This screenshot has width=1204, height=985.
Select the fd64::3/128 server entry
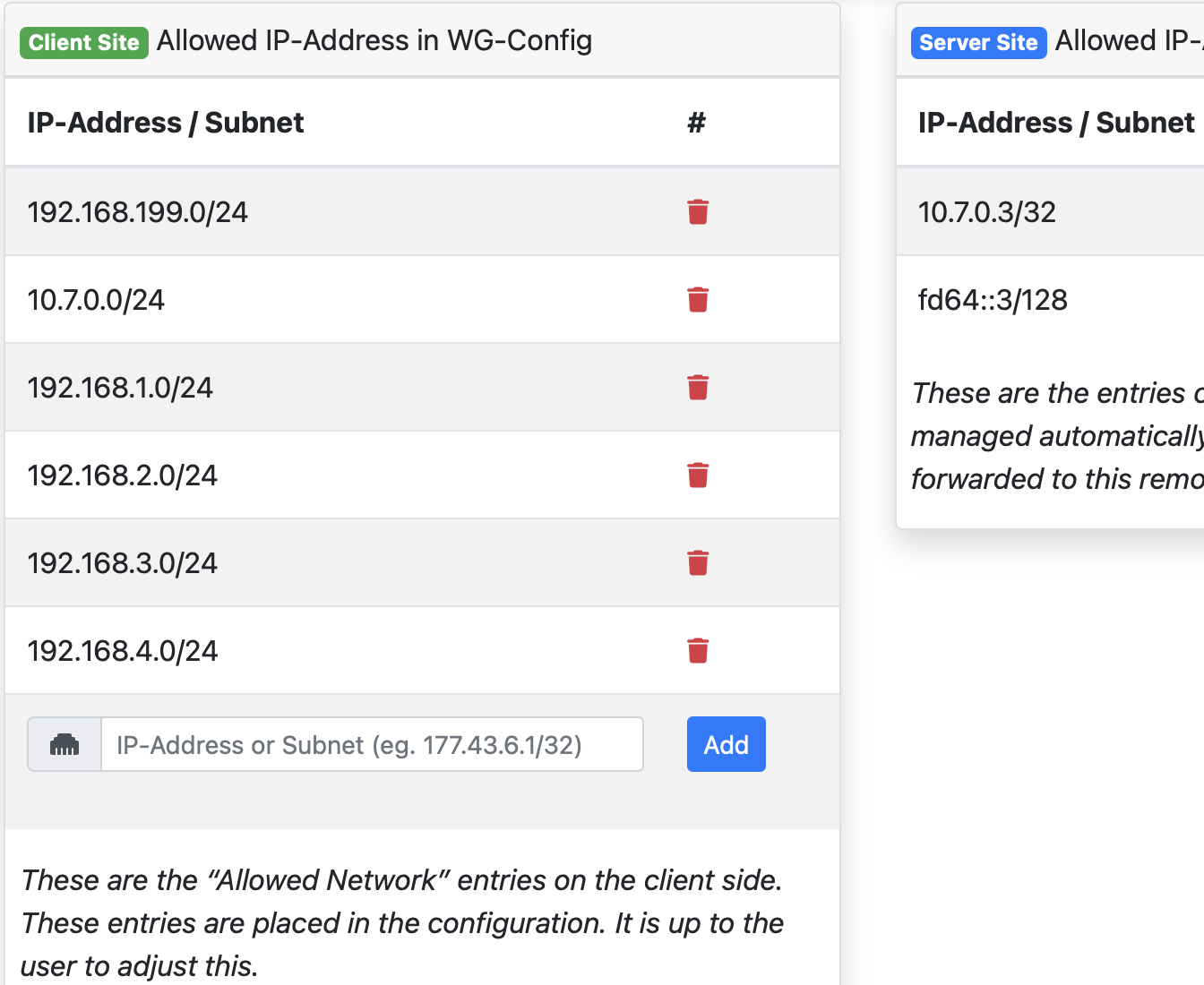tap(993, 300)
